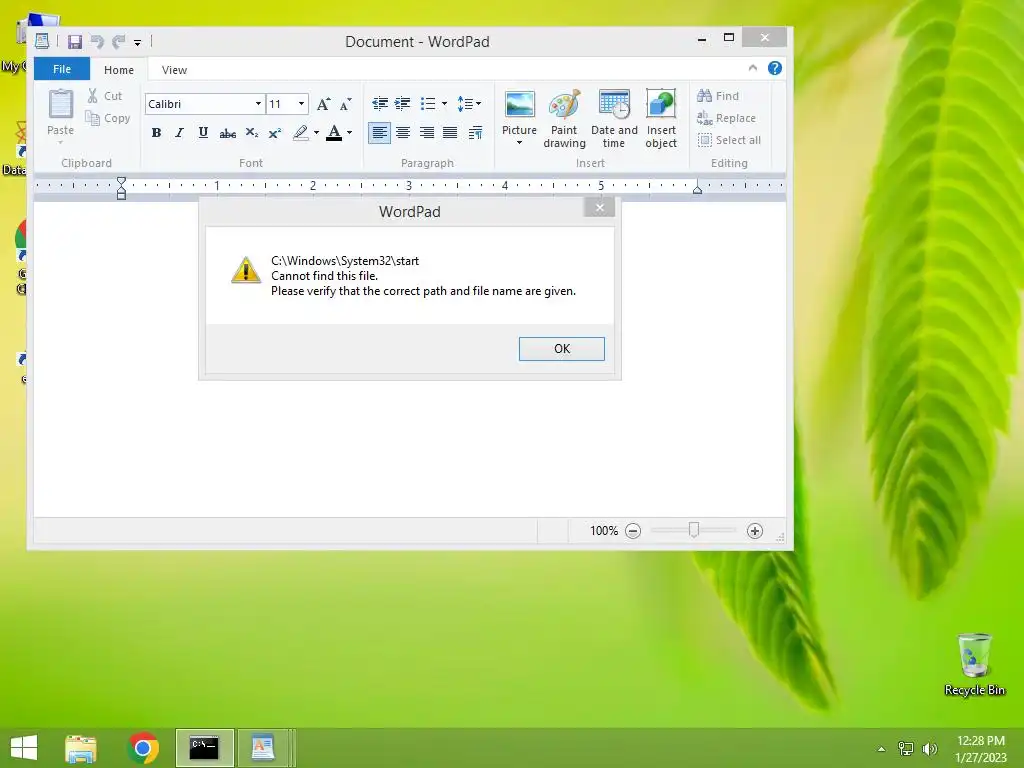Screen dimensions: 1024x768
Task: Click the Cut button
Action: (x=105, y=96)
